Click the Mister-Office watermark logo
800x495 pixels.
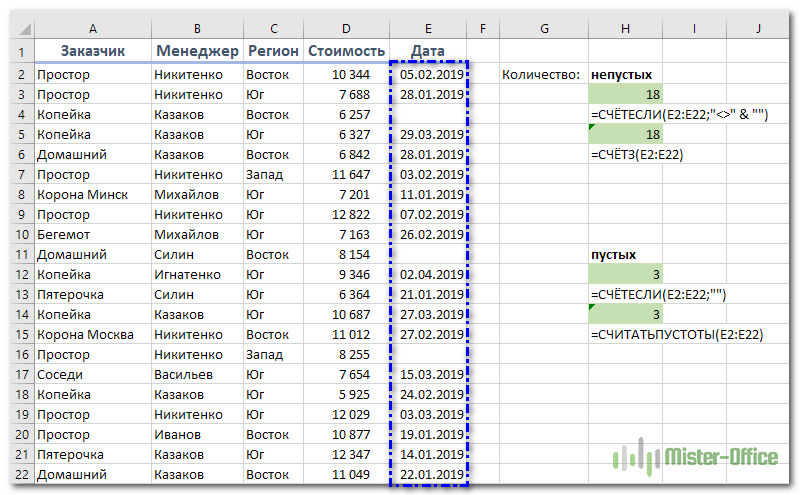pyautogui.click(x=696, y=456)
